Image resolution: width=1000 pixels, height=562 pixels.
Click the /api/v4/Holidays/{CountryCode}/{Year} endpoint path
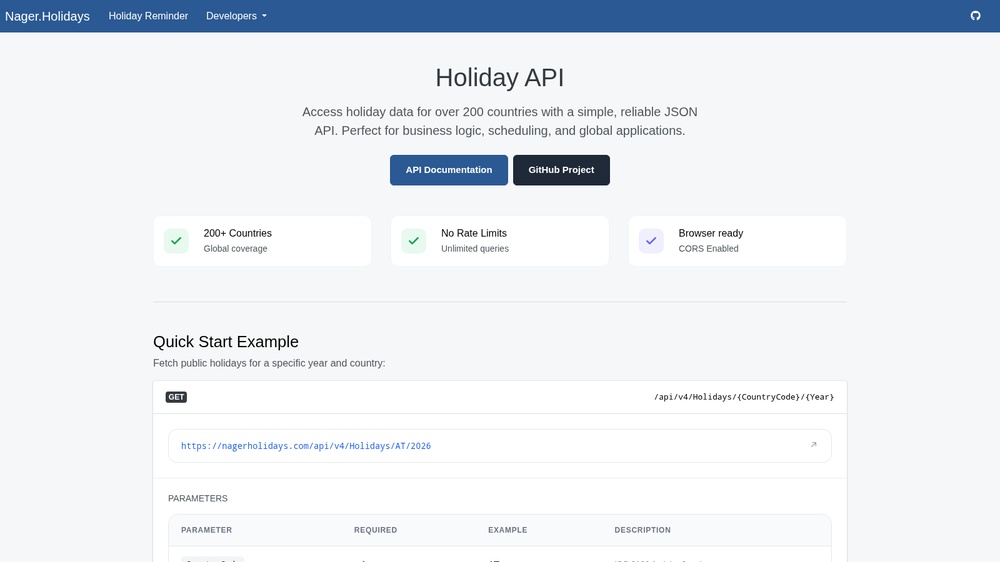pyautogui.click(x=744, y=397)
